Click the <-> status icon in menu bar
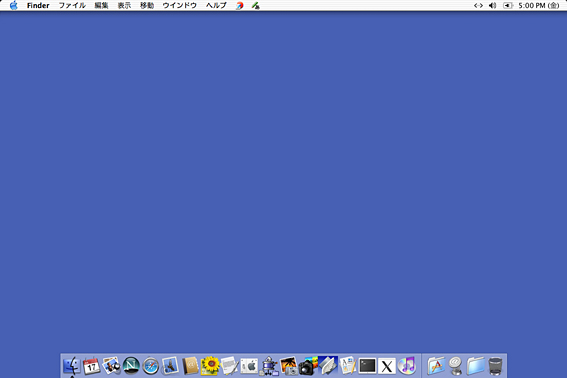The width and height of the screenshot is (567, 378). pos(478,5)
